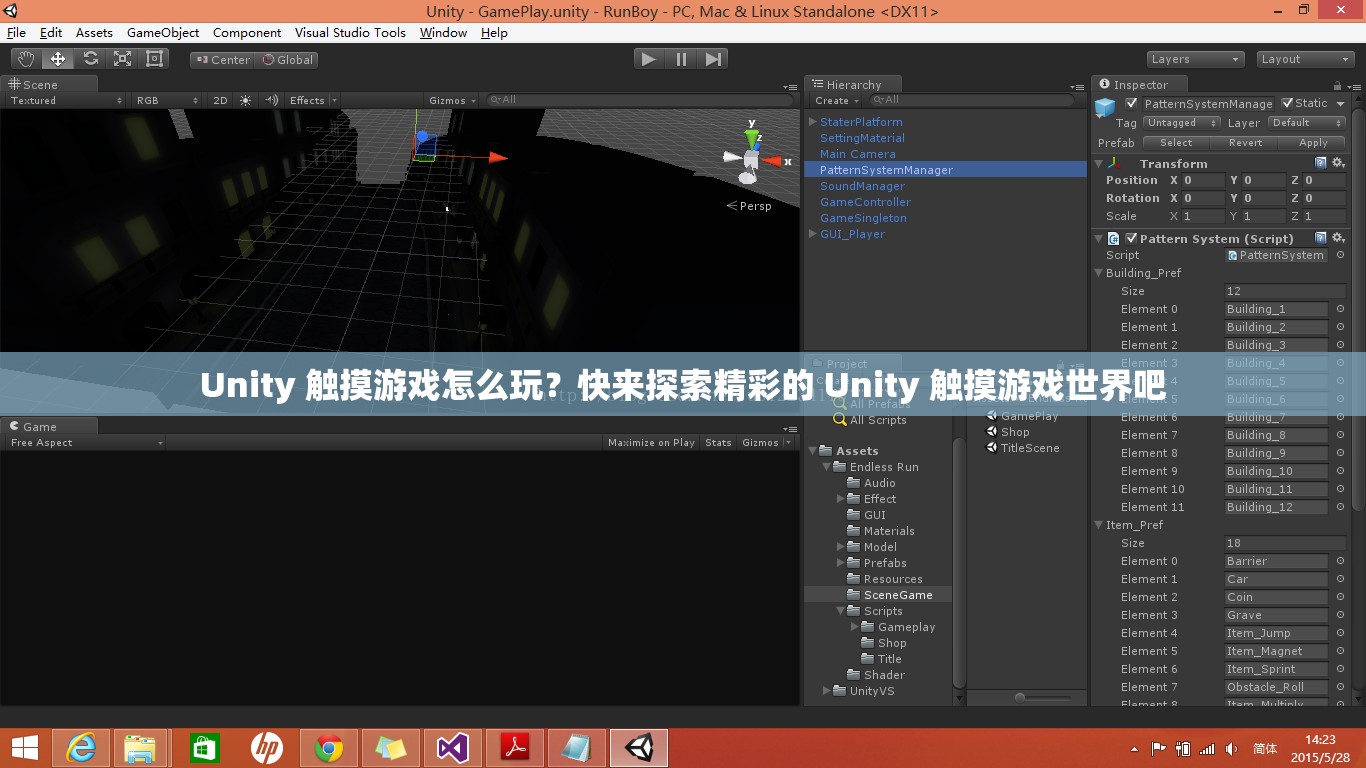Expand GUI_Player in the Hierarchy
Image resolution: width=1366 pixels, height=768 pixels.
coord(813,234)
